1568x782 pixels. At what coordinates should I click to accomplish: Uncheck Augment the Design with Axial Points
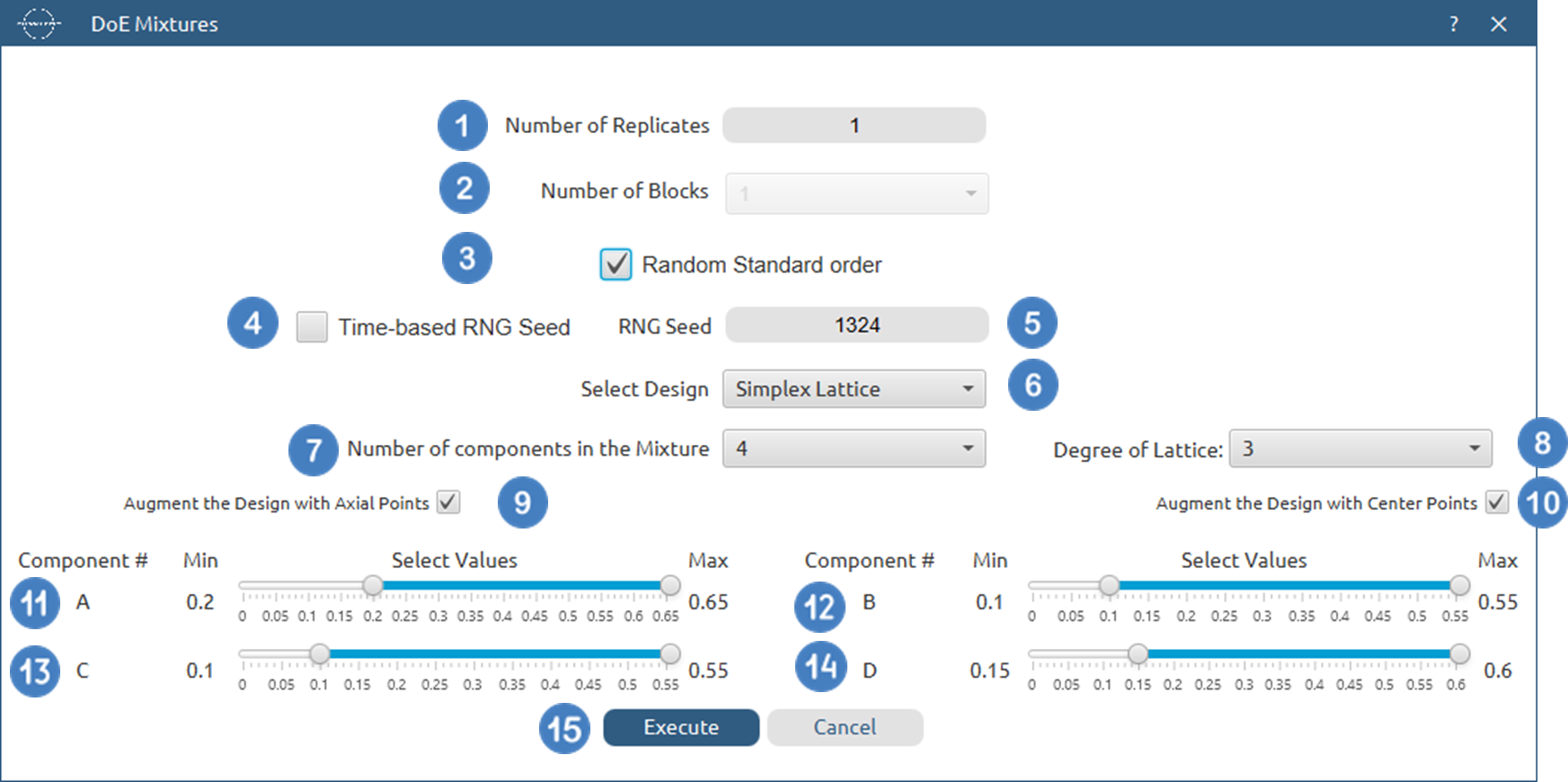point(448,502)
